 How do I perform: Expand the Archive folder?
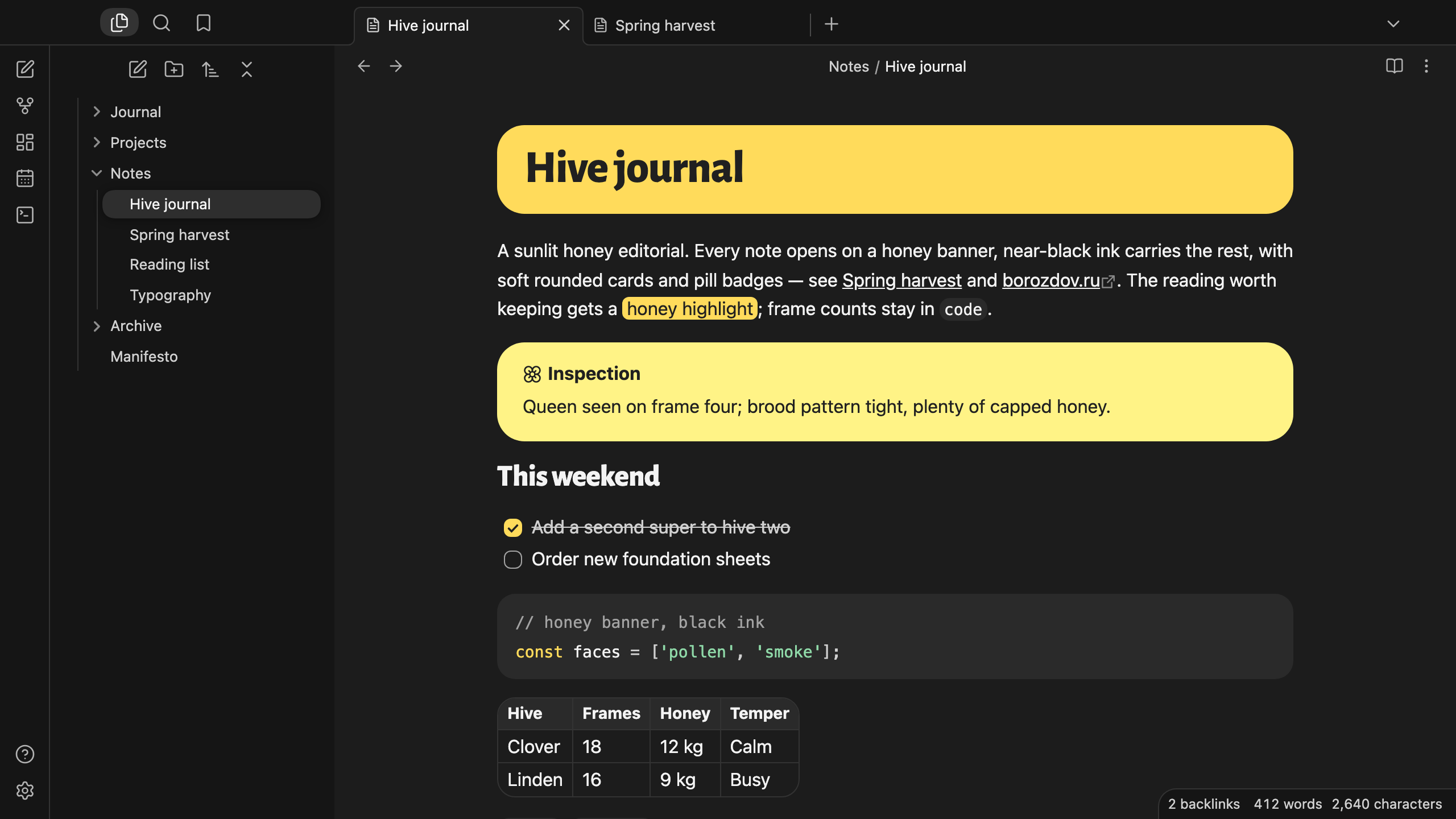(x=97, y=326)
